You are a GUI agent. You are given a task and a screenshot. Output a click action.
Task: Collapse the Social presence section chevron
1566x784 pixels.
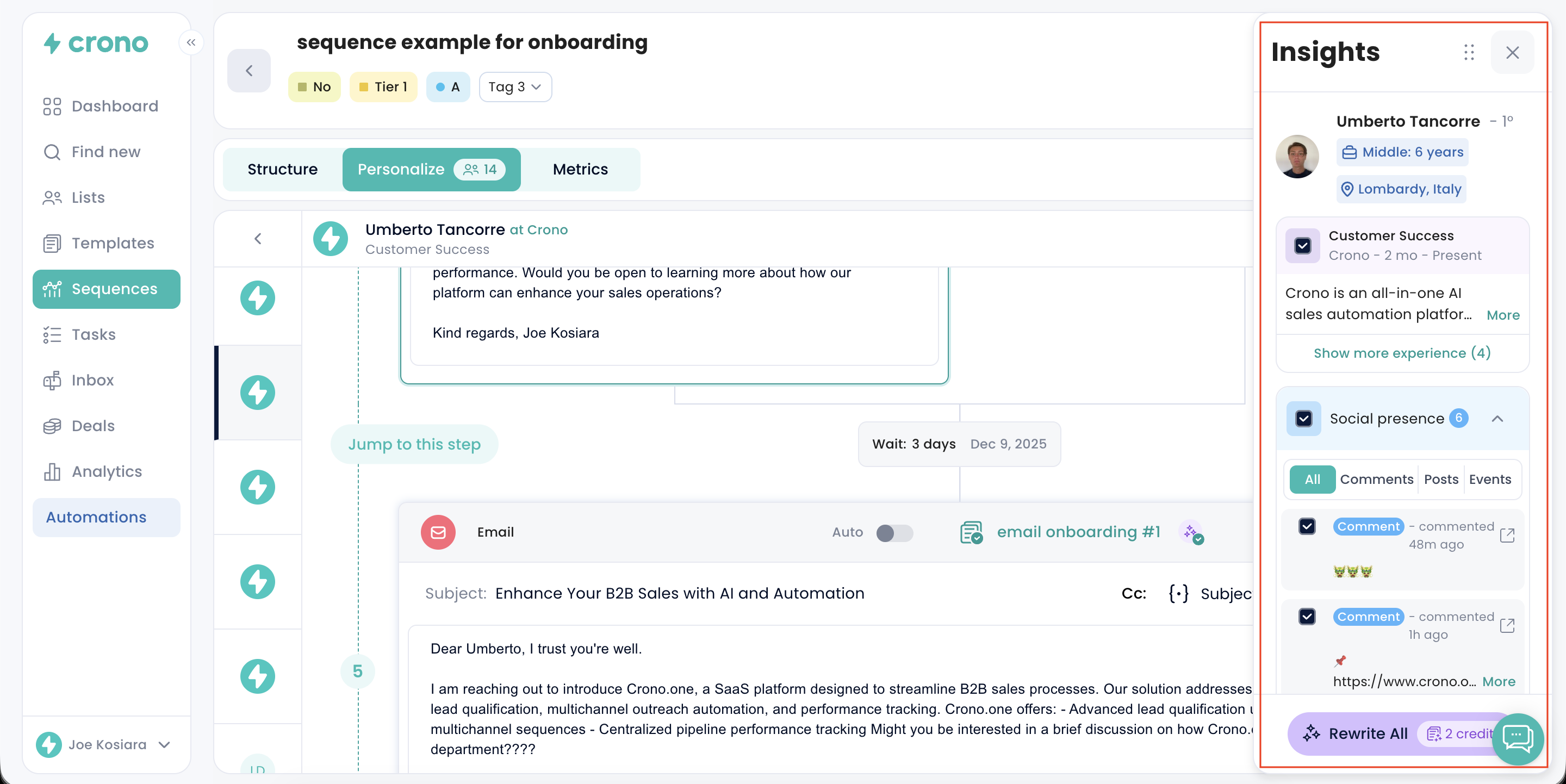coord(1497,418)
